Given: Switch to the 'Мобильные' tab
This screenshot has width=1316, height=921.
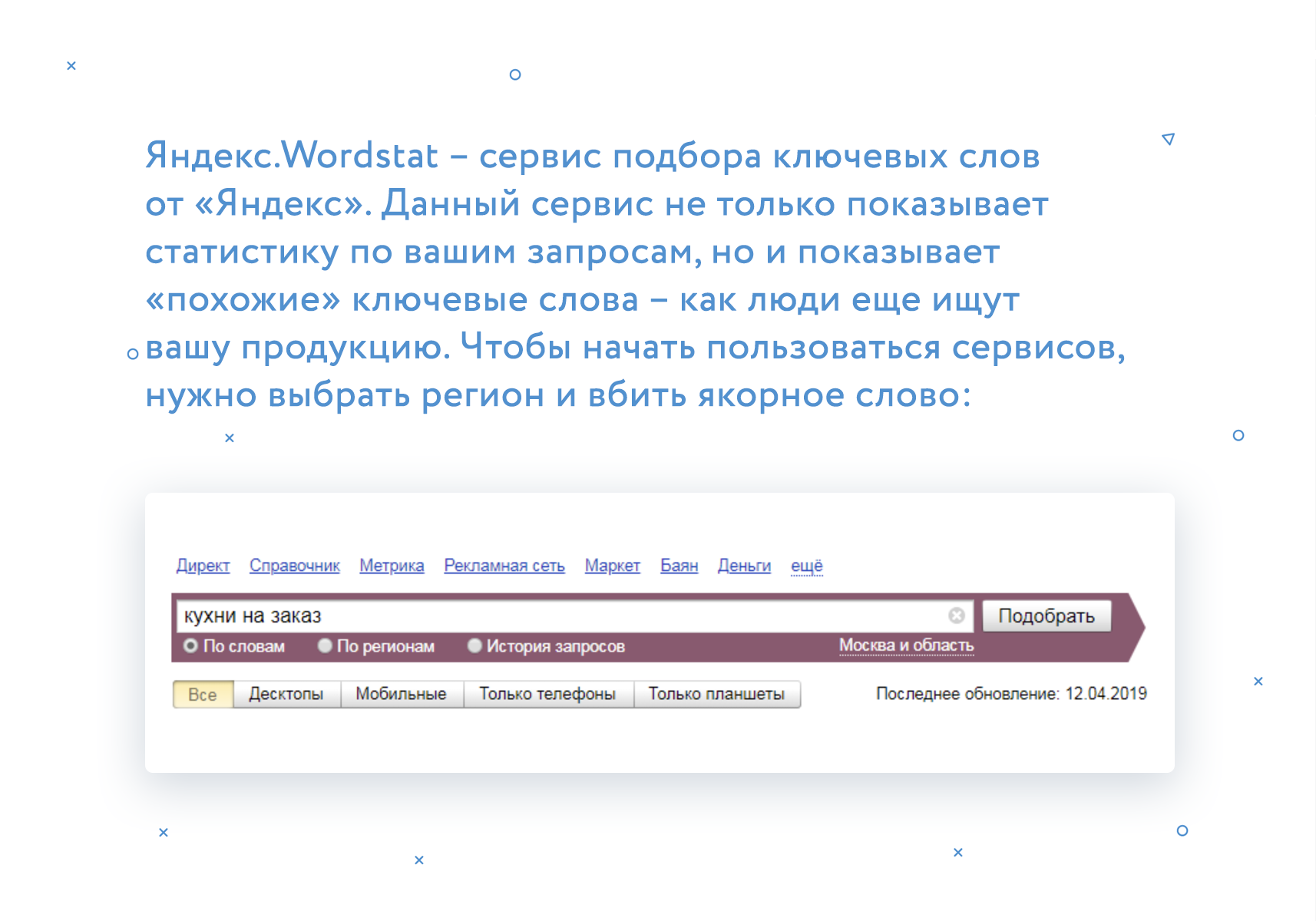Looking at the screenshot, I should click(x=401, y=695).
